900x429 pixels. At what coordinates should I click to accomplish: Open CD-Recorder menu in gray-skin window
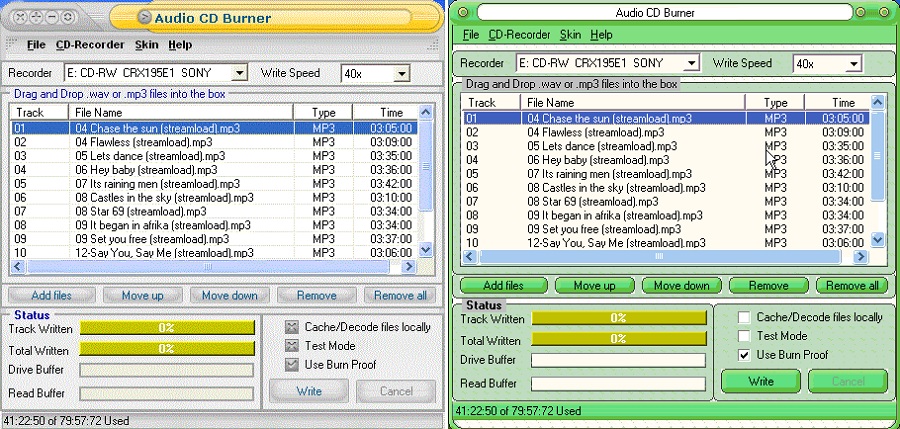click(x=90, y=45)
